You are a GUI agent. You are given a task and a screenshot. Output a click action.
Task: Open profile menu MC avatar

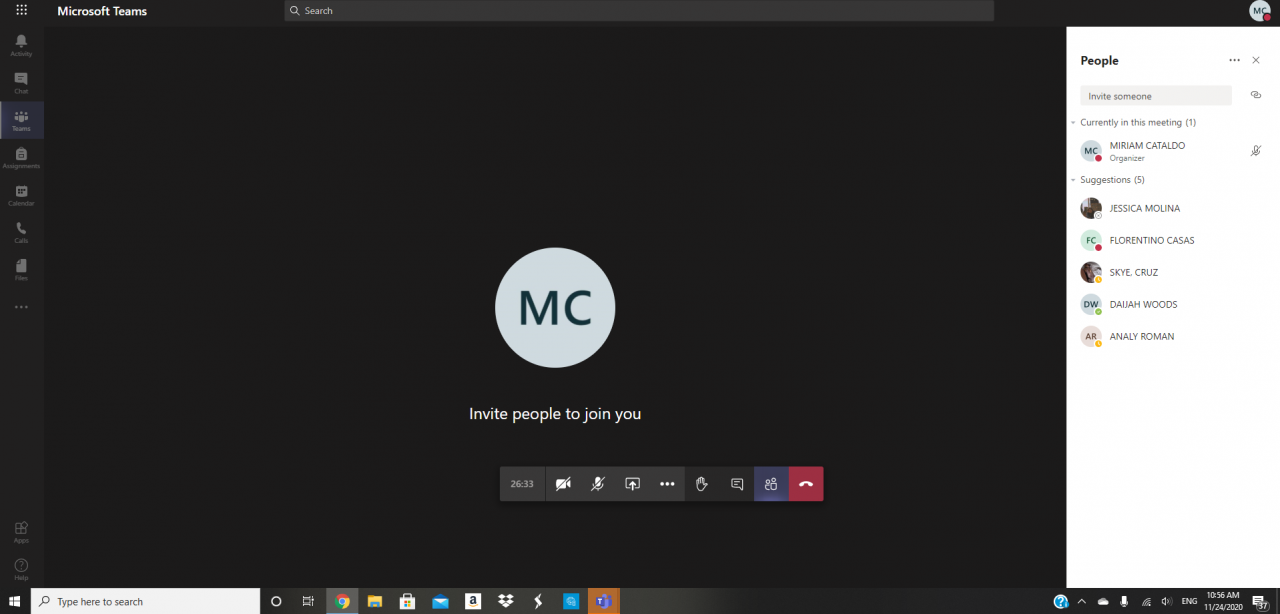(1259, 11)
